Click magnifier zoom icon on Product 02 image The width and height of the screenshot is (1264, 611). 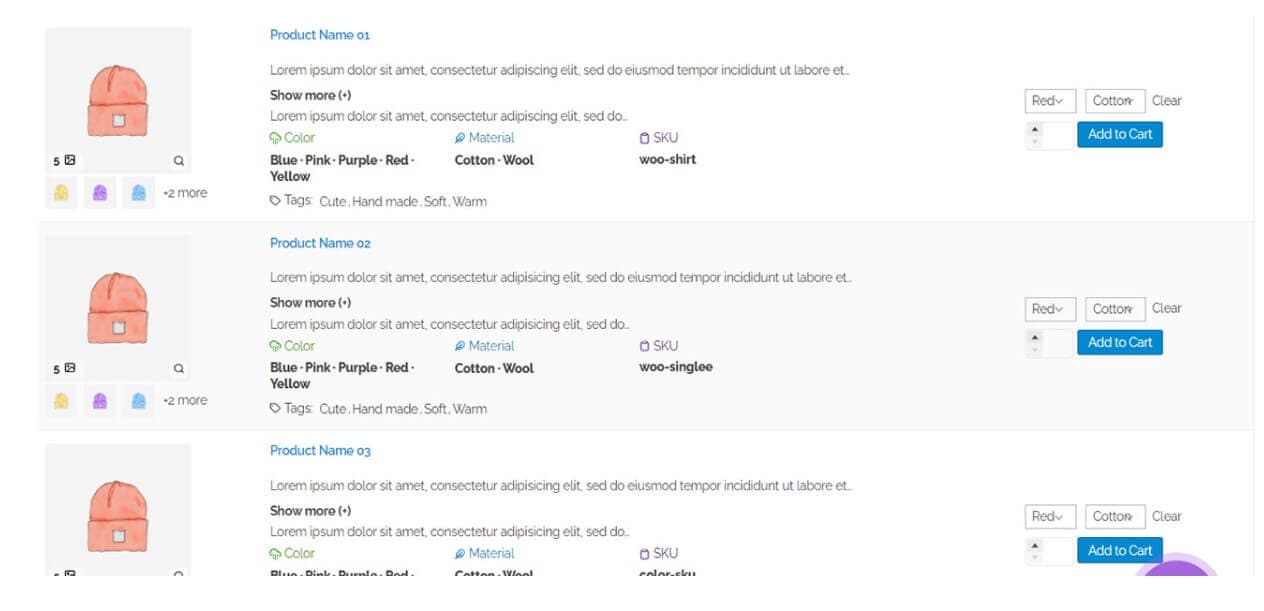pyautogui.click(x=179, y=368)
